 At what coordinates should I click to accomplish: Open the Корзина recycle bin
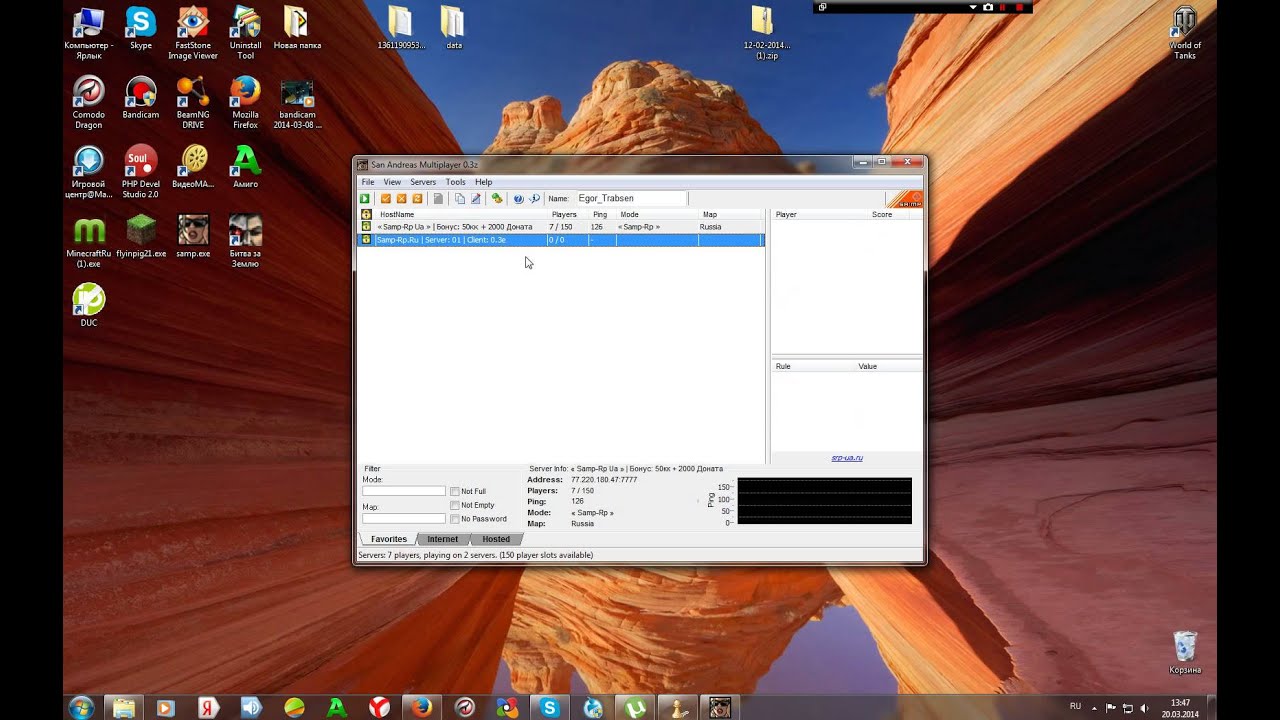tap(1185, 652)
